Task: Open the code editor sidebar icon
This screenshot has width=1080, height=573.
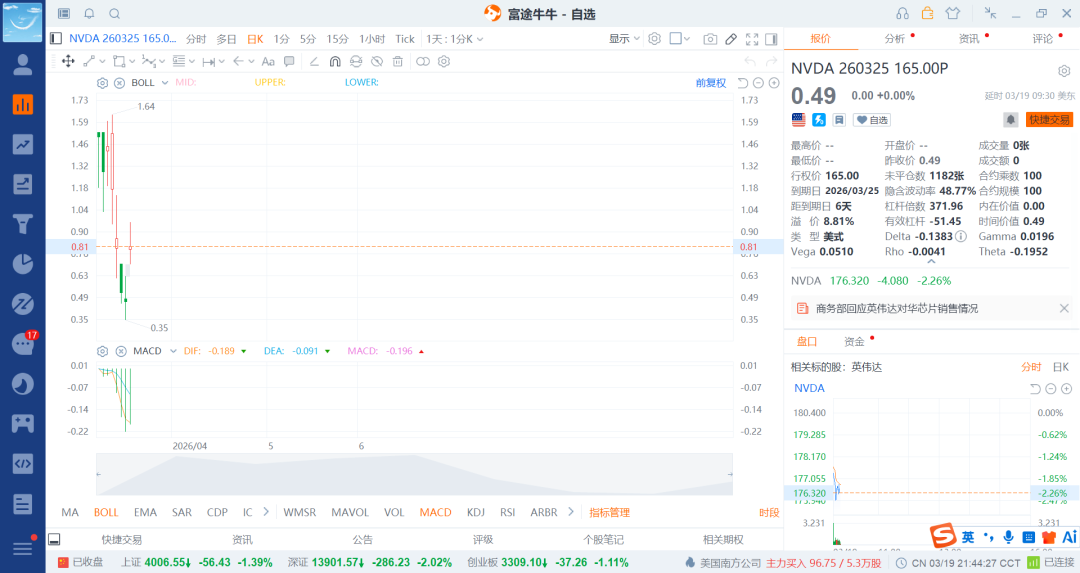Action: (23, 463)
